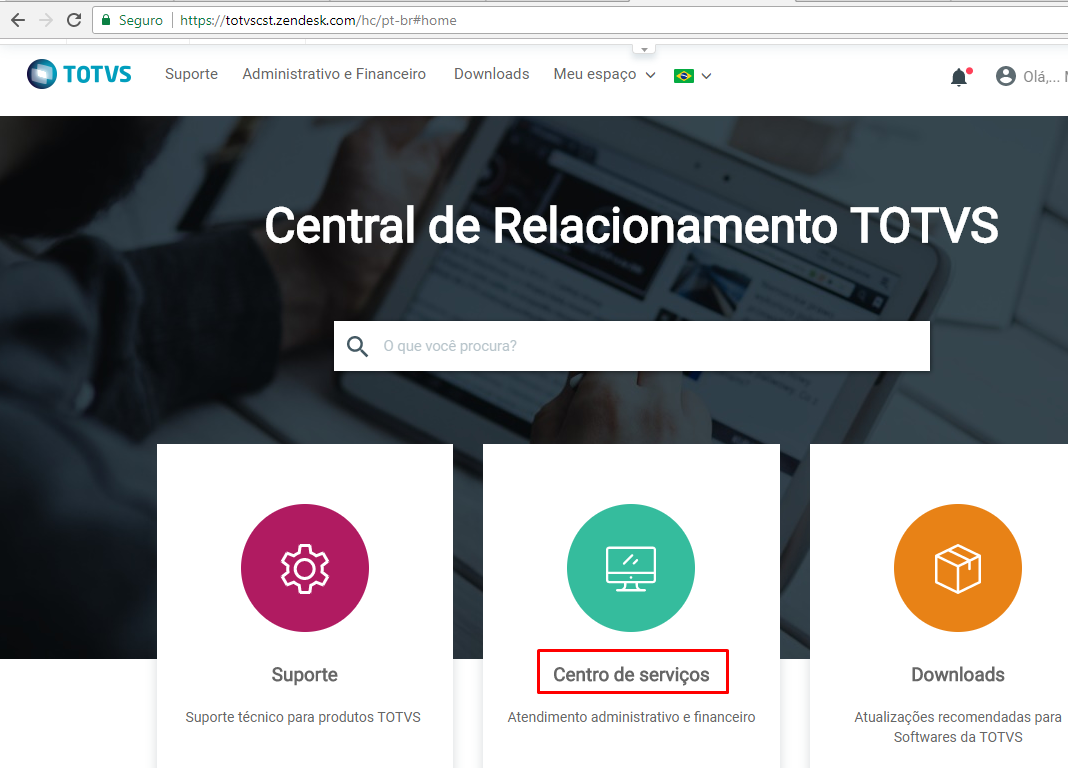Click the browser back arrow

18,20
